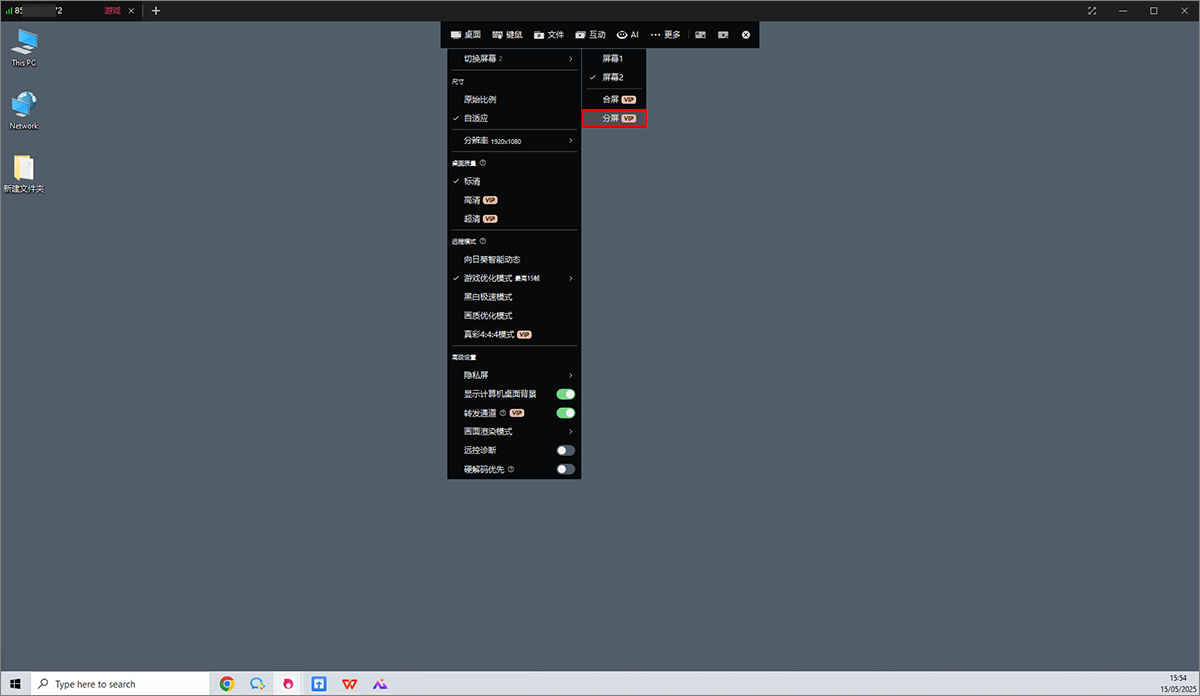Open the WPS Office taskbar icon
This screenshot has height=696, width=1200.
pos(349,684)
